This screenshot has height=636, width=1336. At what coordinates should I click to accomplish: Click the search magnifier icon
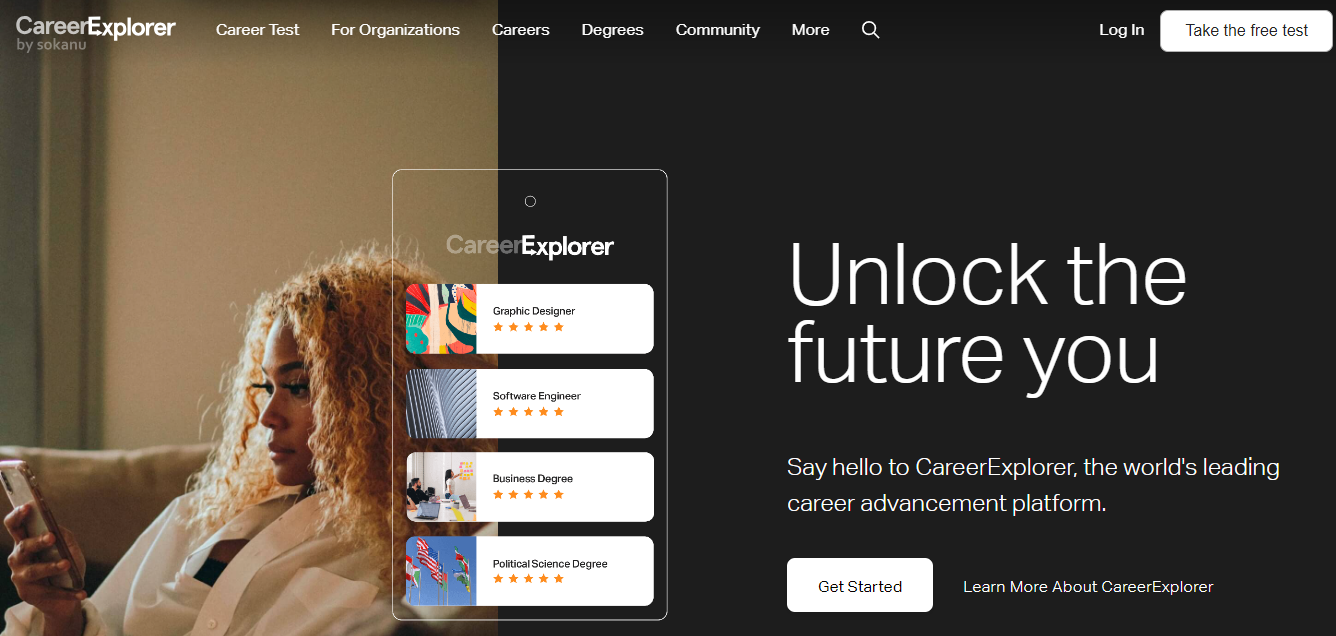click(870, 30)
